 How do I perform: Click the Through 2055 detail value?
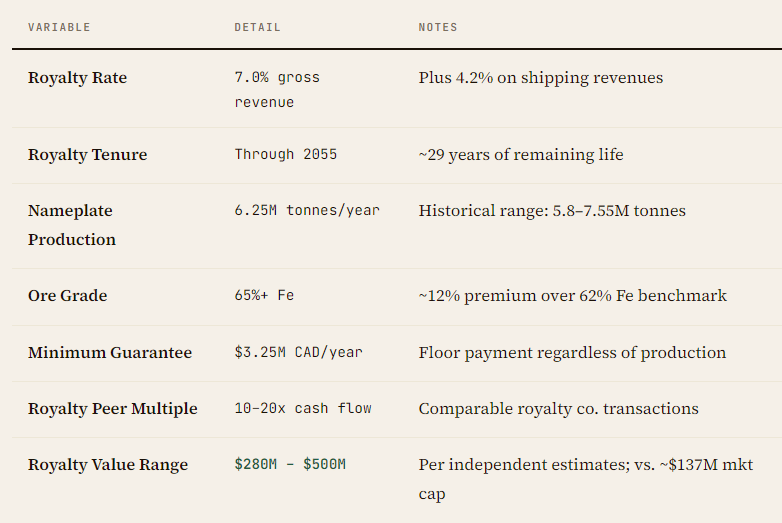[285, 155]
